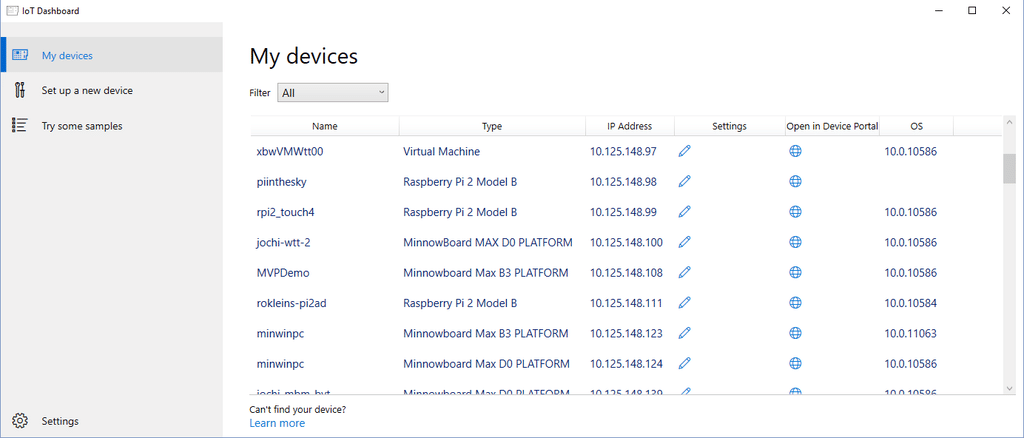Open Device Portal globe for 10.125.148.123
Viewport: 1024px width, 438px height.
coord(795,333)
